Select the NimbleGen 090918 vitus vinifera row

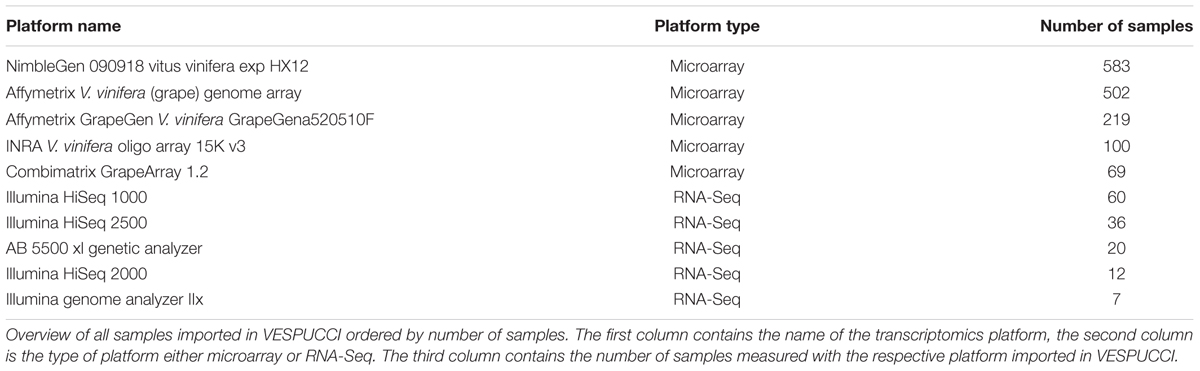coord(600,68)
